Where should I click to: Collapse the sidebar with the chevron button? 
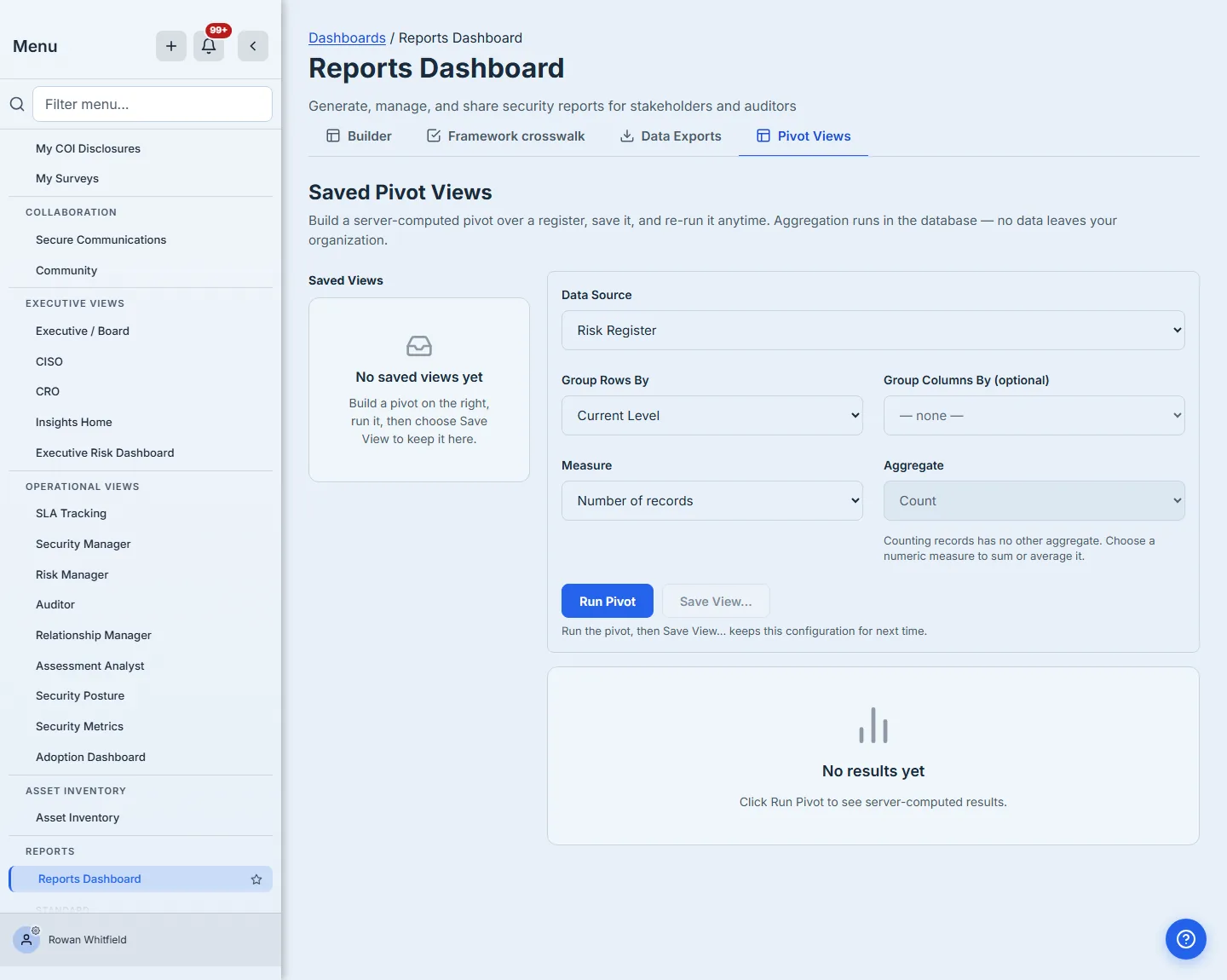pyautogui.click(x=253, y=46)
